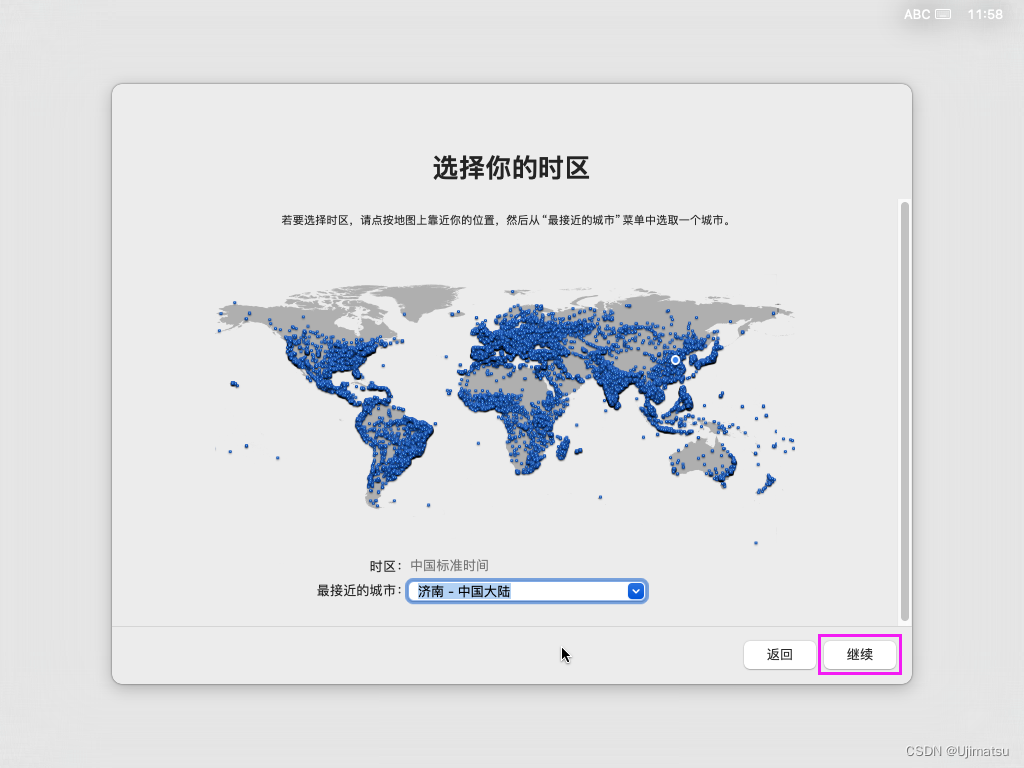Click the 最接近的城市 label
The height and width of the screenshot is (768, 1024).
(x=358, y=590)
